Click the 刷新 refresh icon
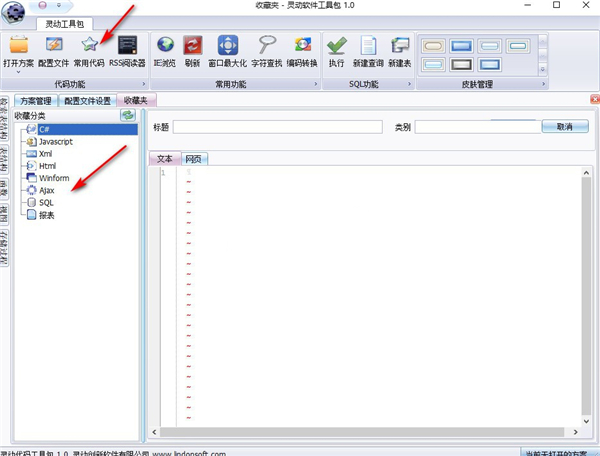The image size is (600, 456). tap(193, 46)
